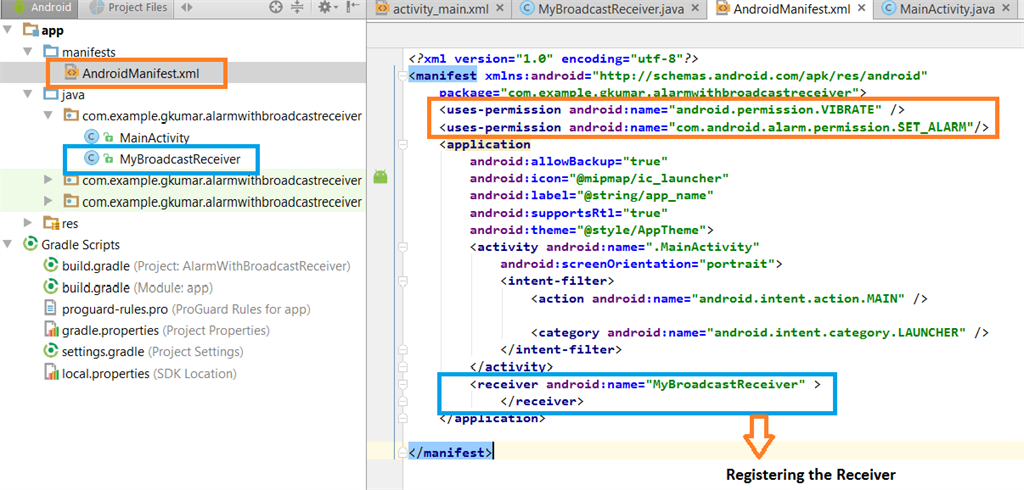Click the left-right arrows icon beside Project Files
The image size is (1024, 490).
(x=185, y=8)
